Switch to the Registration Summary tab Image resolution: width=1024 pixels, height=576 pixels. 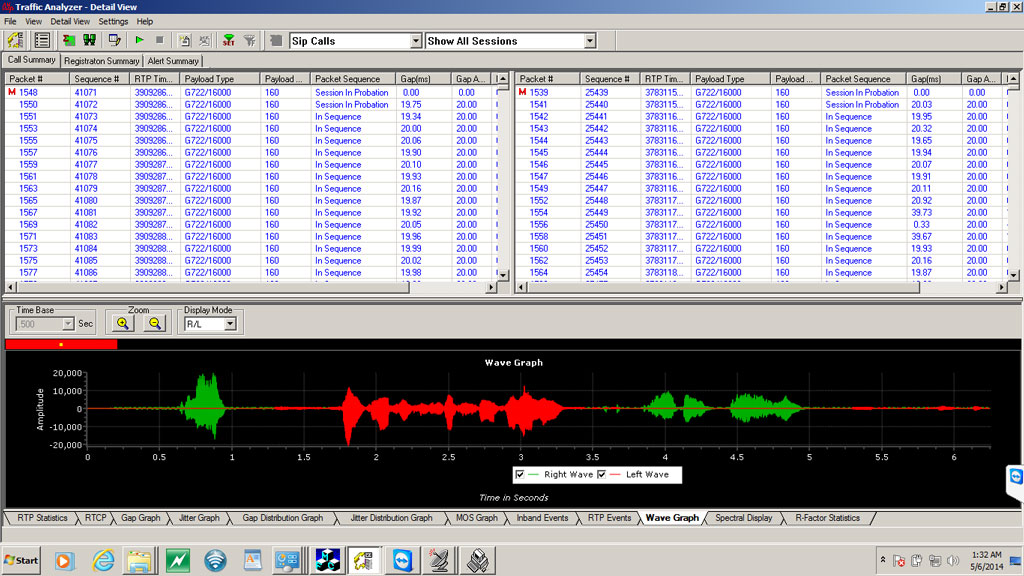[x=102, y=61]
